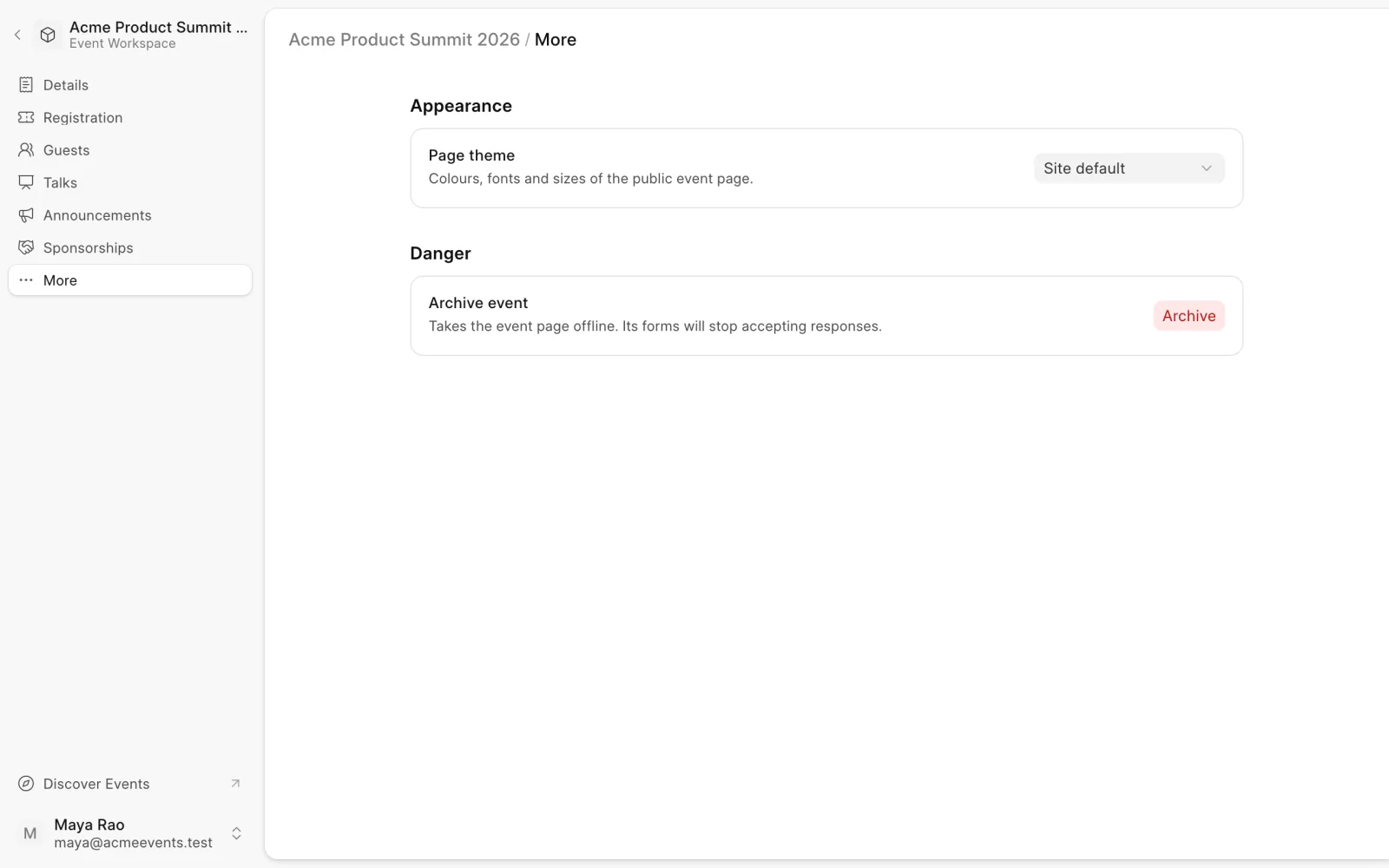This screenshot has width=1389, height=868.
Task: Click the Acme Product Summit workspace title
Action: click(x=158, y=27)
